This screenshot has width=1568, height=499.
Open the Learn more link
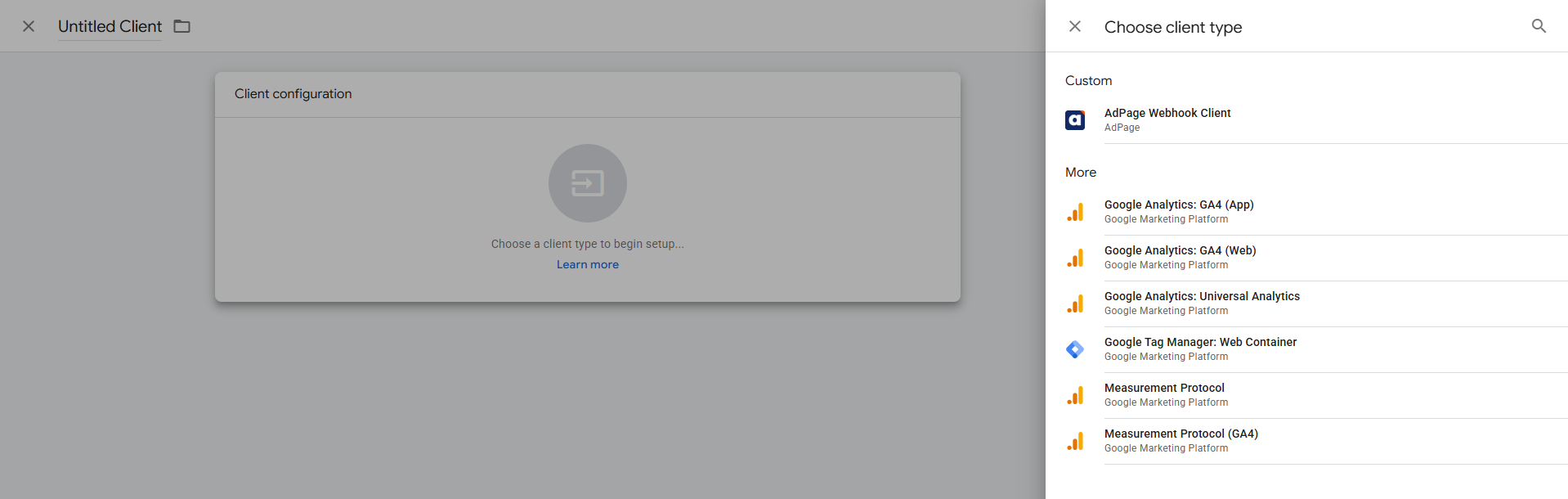[x=587, y=264]
